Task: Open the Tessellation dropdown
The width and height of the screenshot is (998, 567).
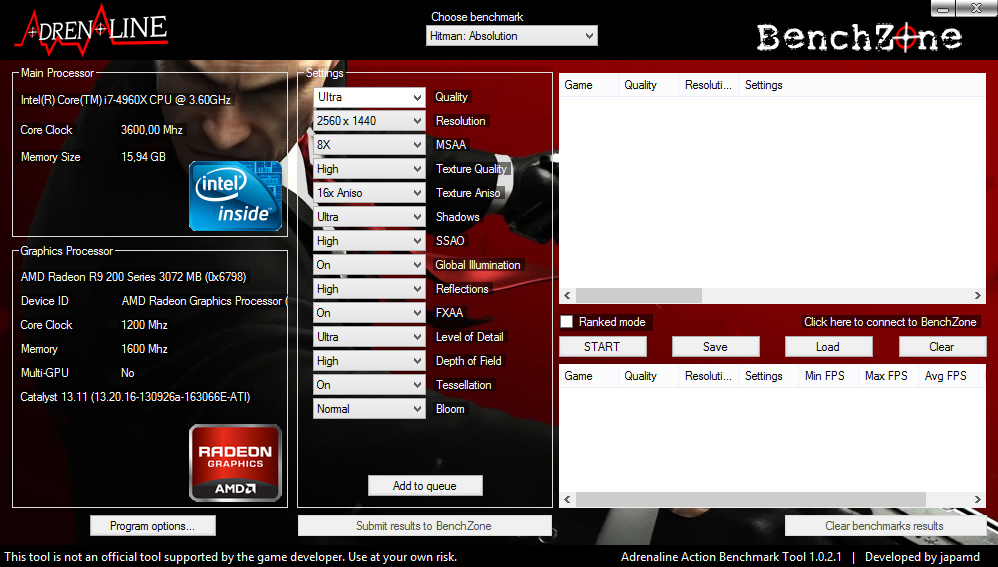Action: click(x=369, y=385)
